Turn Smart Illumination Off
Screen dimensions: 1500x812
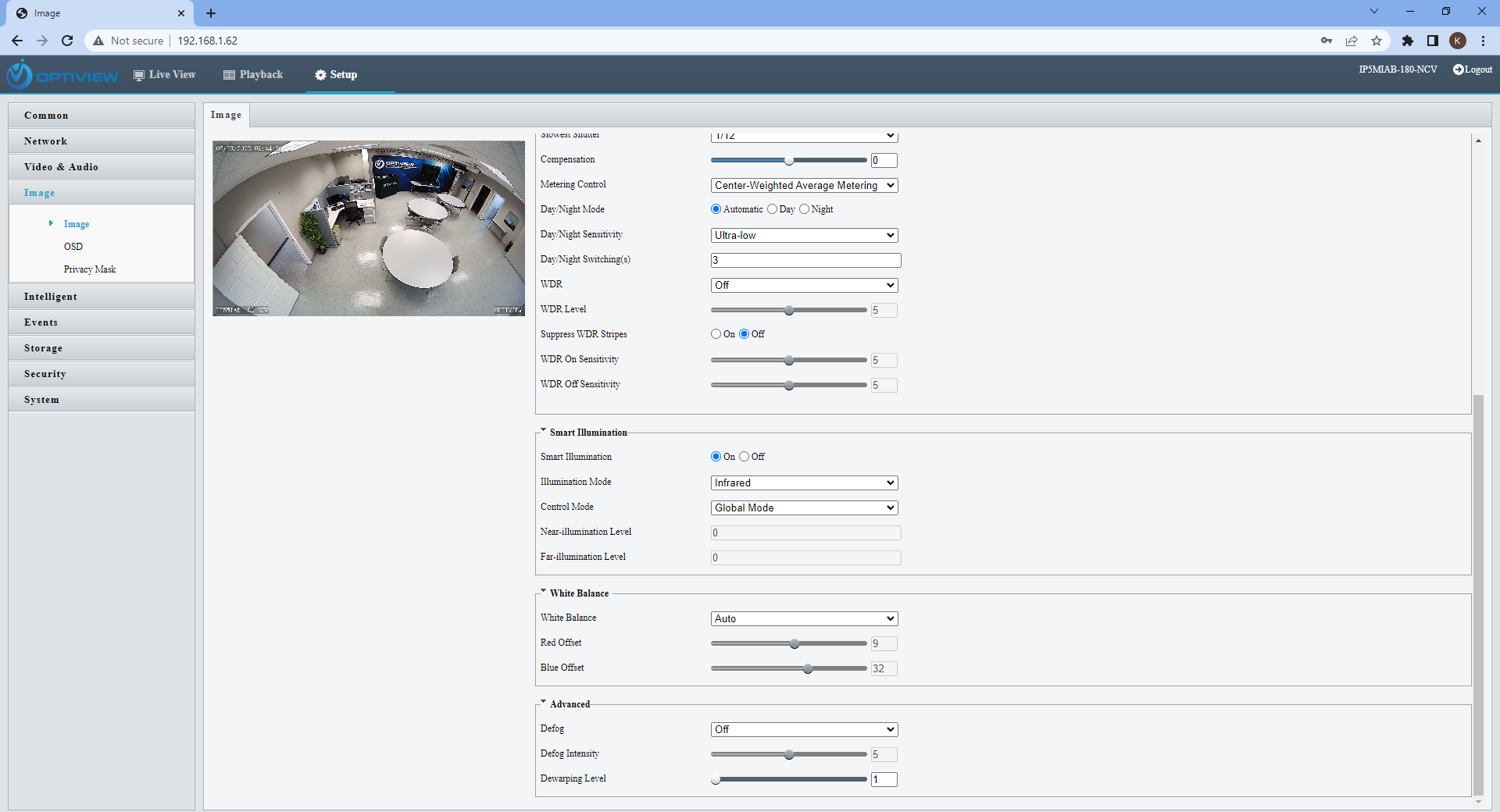pyautogui.click(x=744, y=457)
